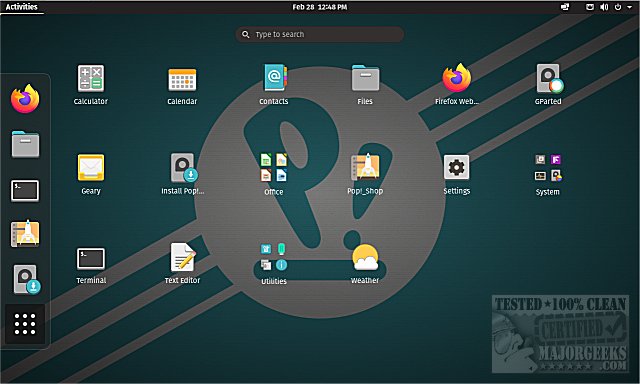Open the GParted partition editor
The image size is (640, 384).
(x=549, y=78)
